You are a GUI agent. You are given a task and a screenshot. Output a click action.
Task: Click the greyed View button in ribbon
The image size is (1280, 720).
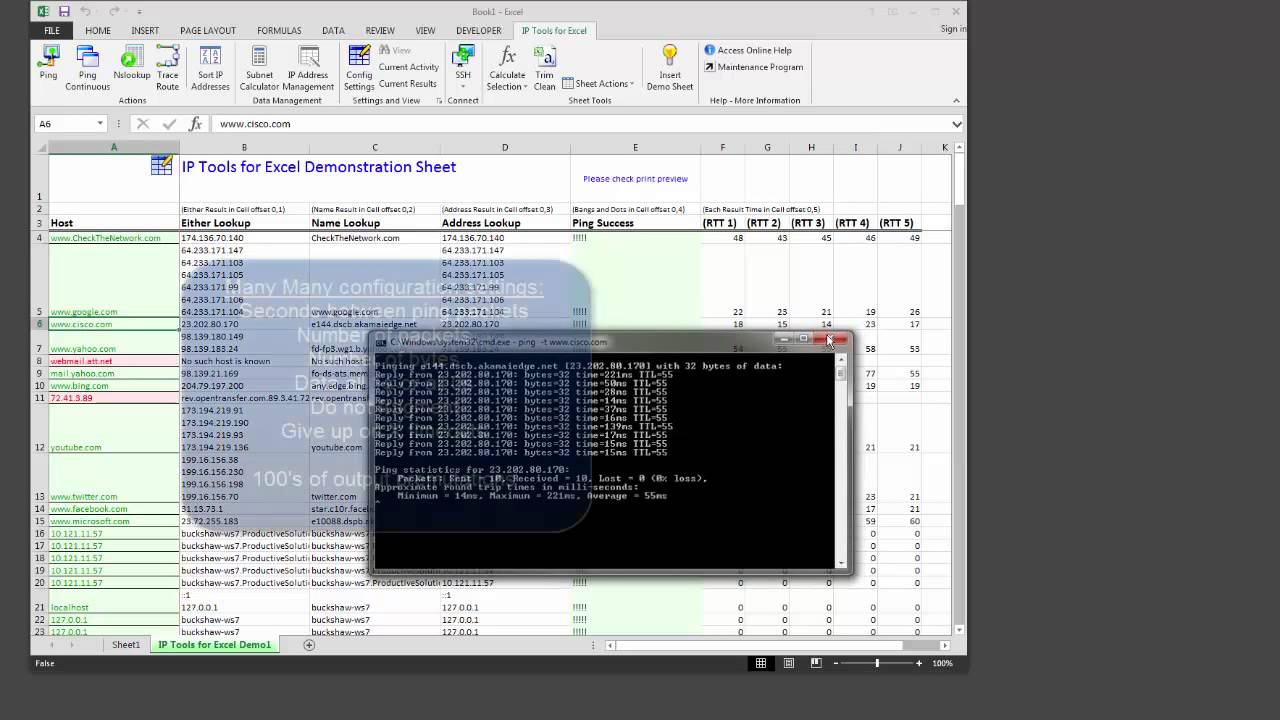click(395, 50)
